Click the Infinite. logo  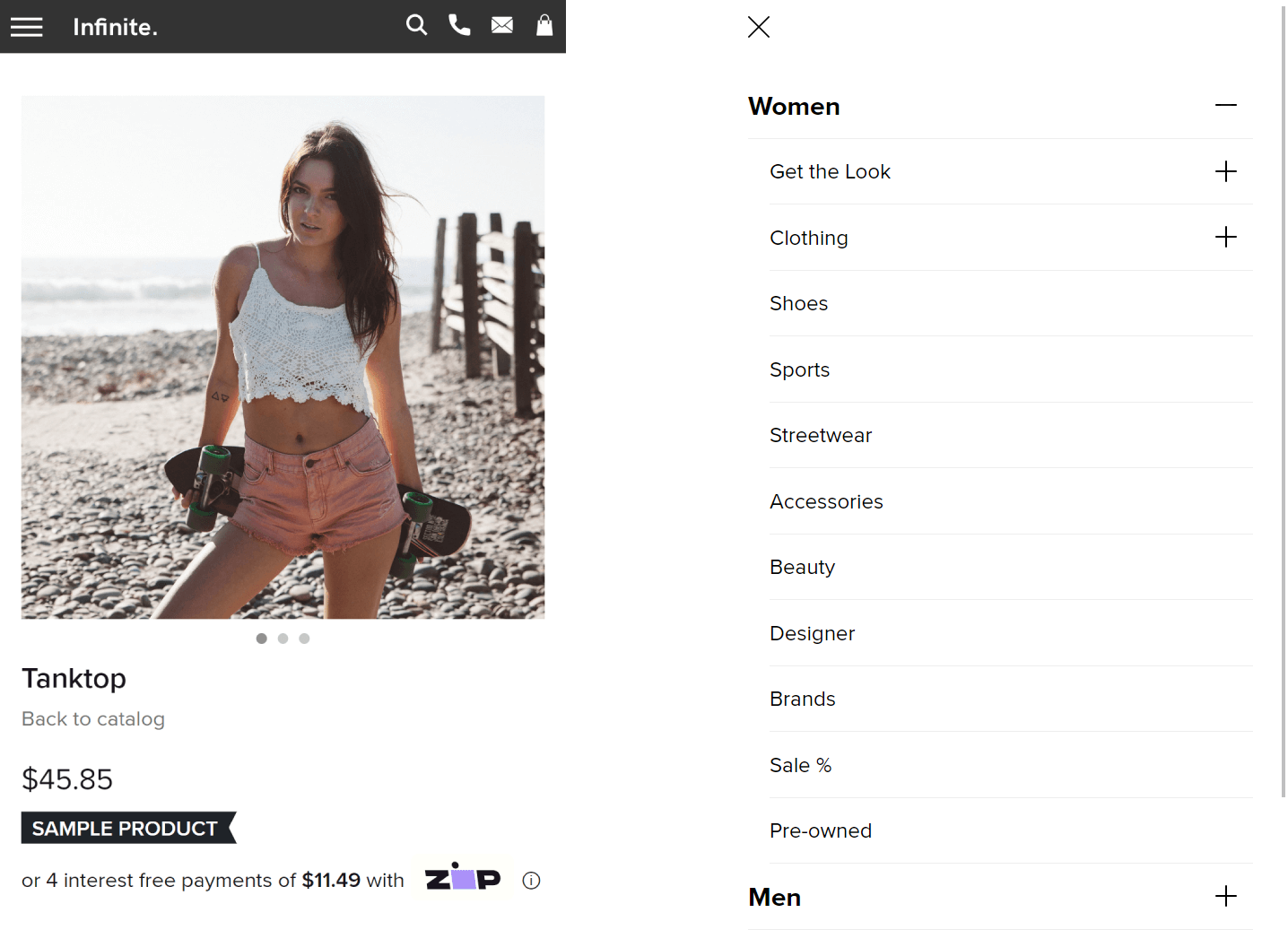coord(115,27)
